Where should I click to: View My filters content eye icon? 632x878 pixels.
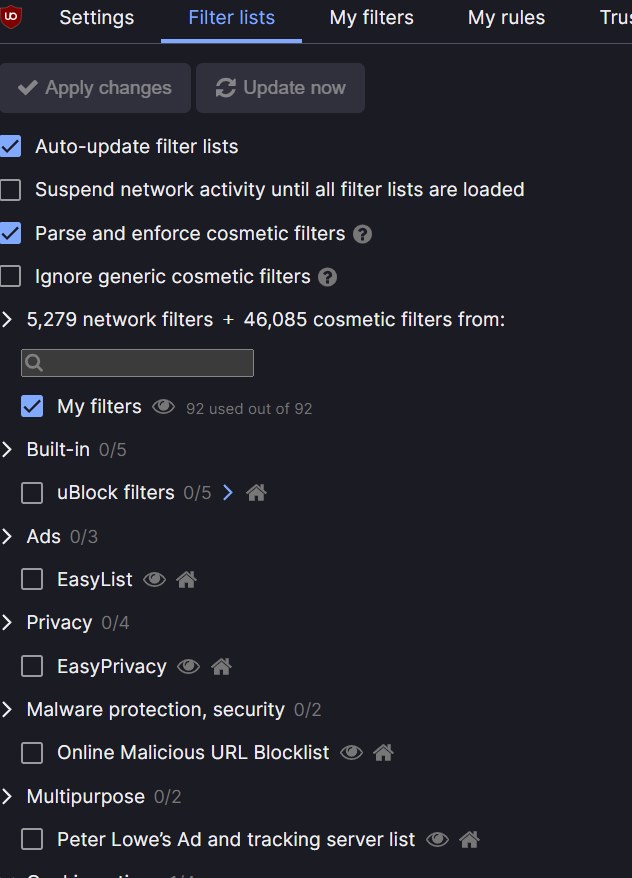pos(163,407)
